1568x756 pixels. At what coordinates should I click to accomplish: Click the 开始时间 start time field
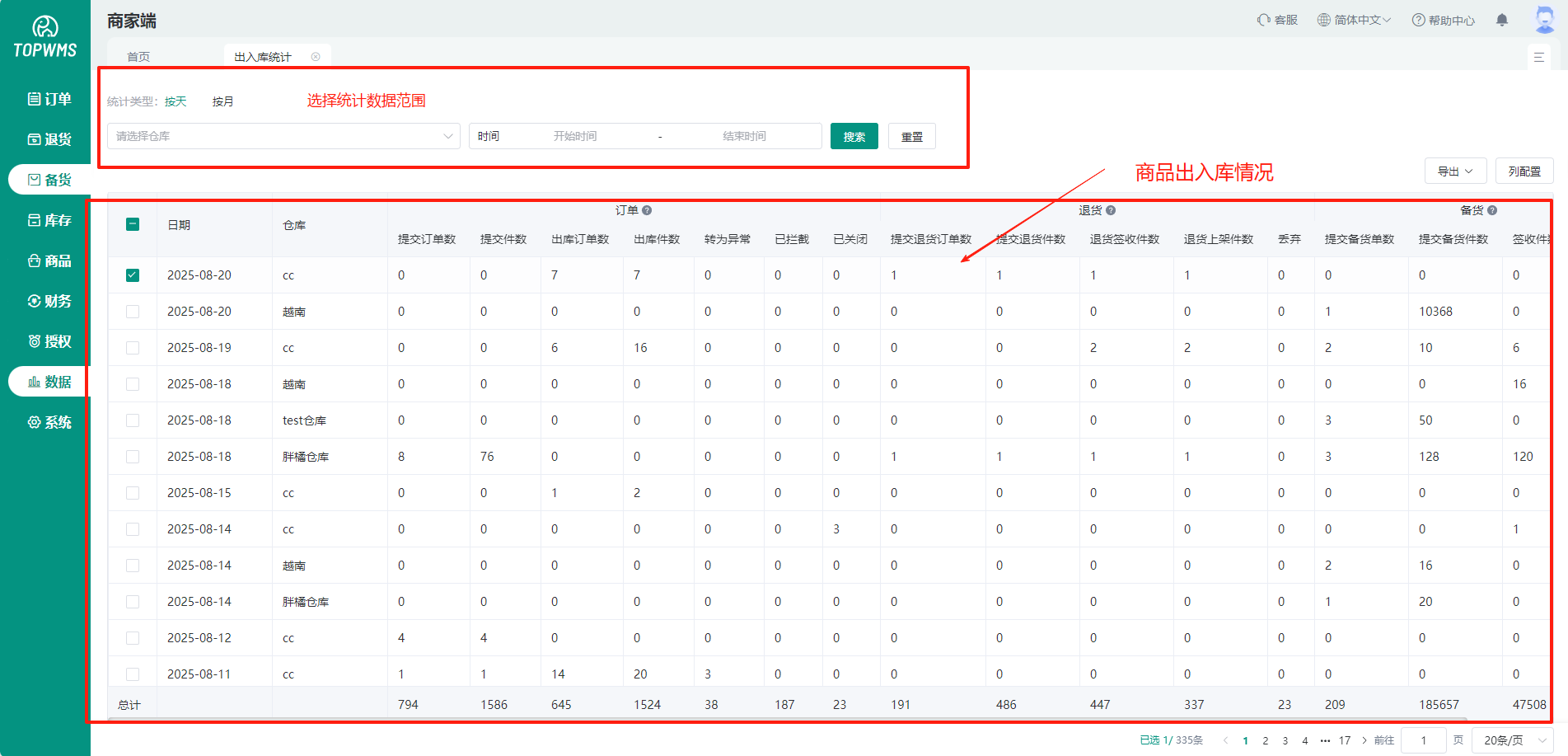click(575, 136)
